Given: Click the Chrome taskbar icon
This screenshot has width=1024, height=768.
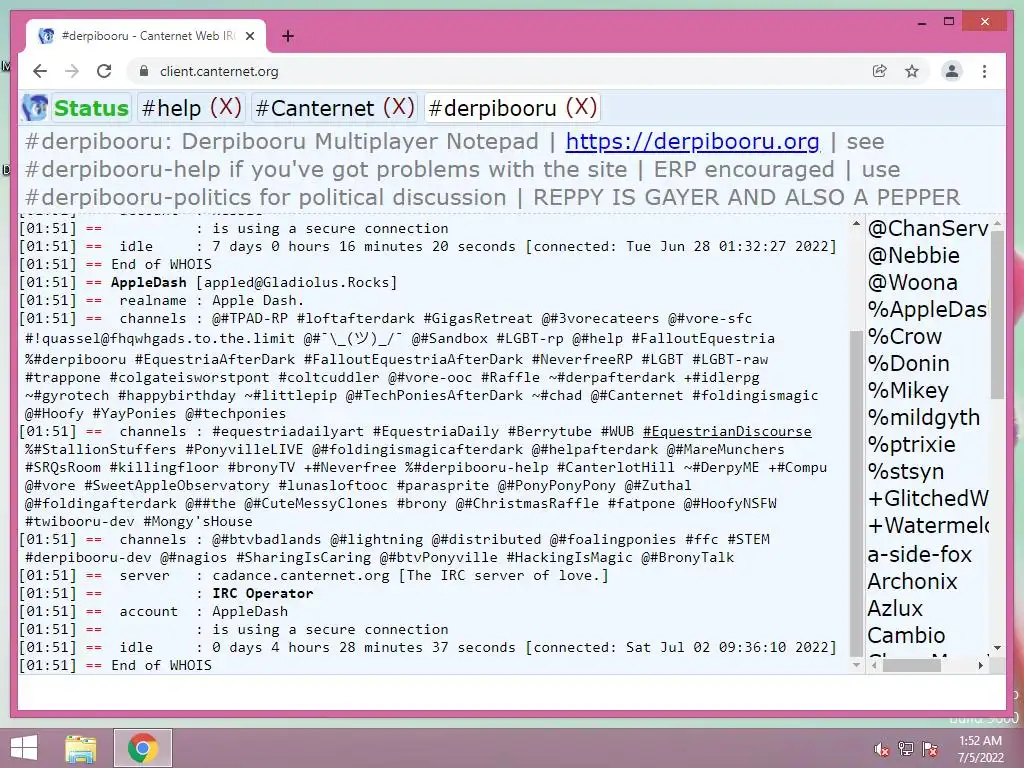Looking at the screenshot, I should click(x=143, y=748).
